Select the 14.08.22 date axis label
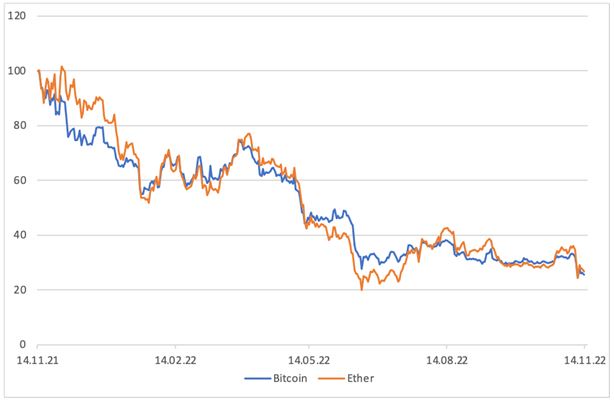This screenshot has width=614, height=402. (448, 358)
